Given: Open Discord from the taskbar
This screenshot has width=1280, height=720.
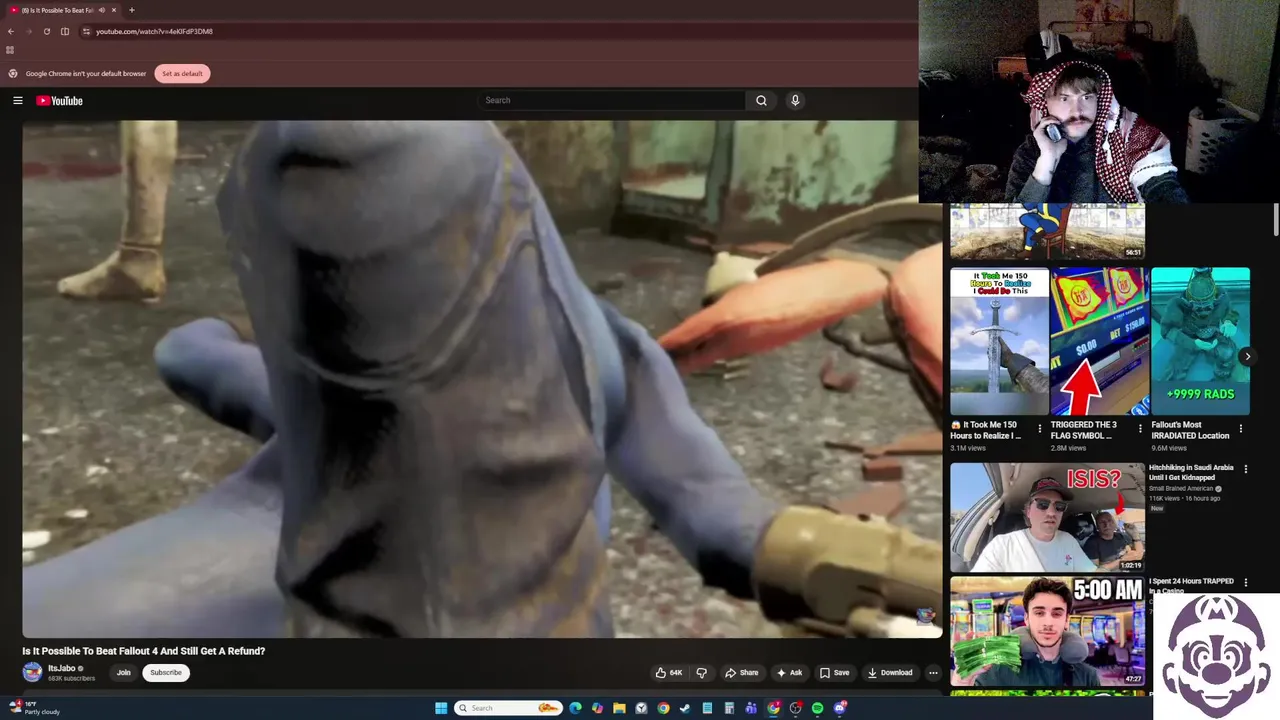Looking at the screenshot, I should (x=839, y=708).
